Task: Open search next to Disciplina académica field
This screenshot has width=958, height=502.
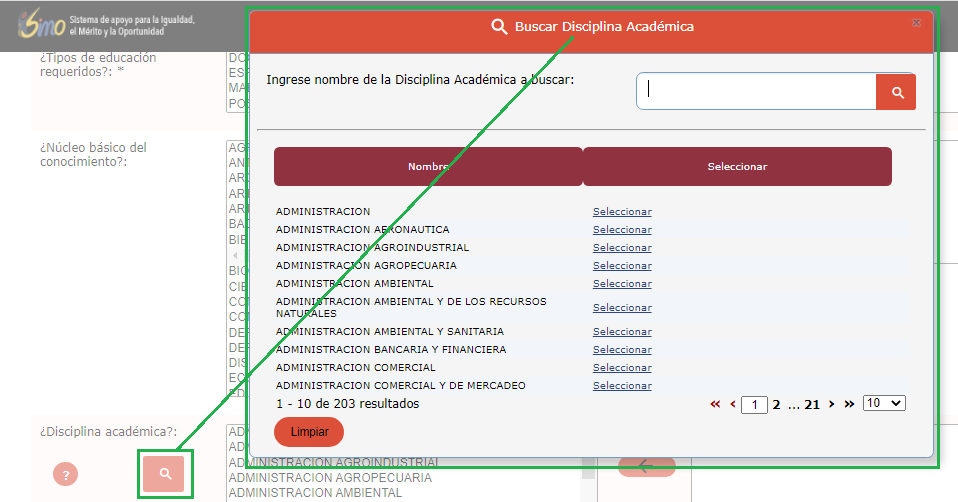Action: pos(166,473)
